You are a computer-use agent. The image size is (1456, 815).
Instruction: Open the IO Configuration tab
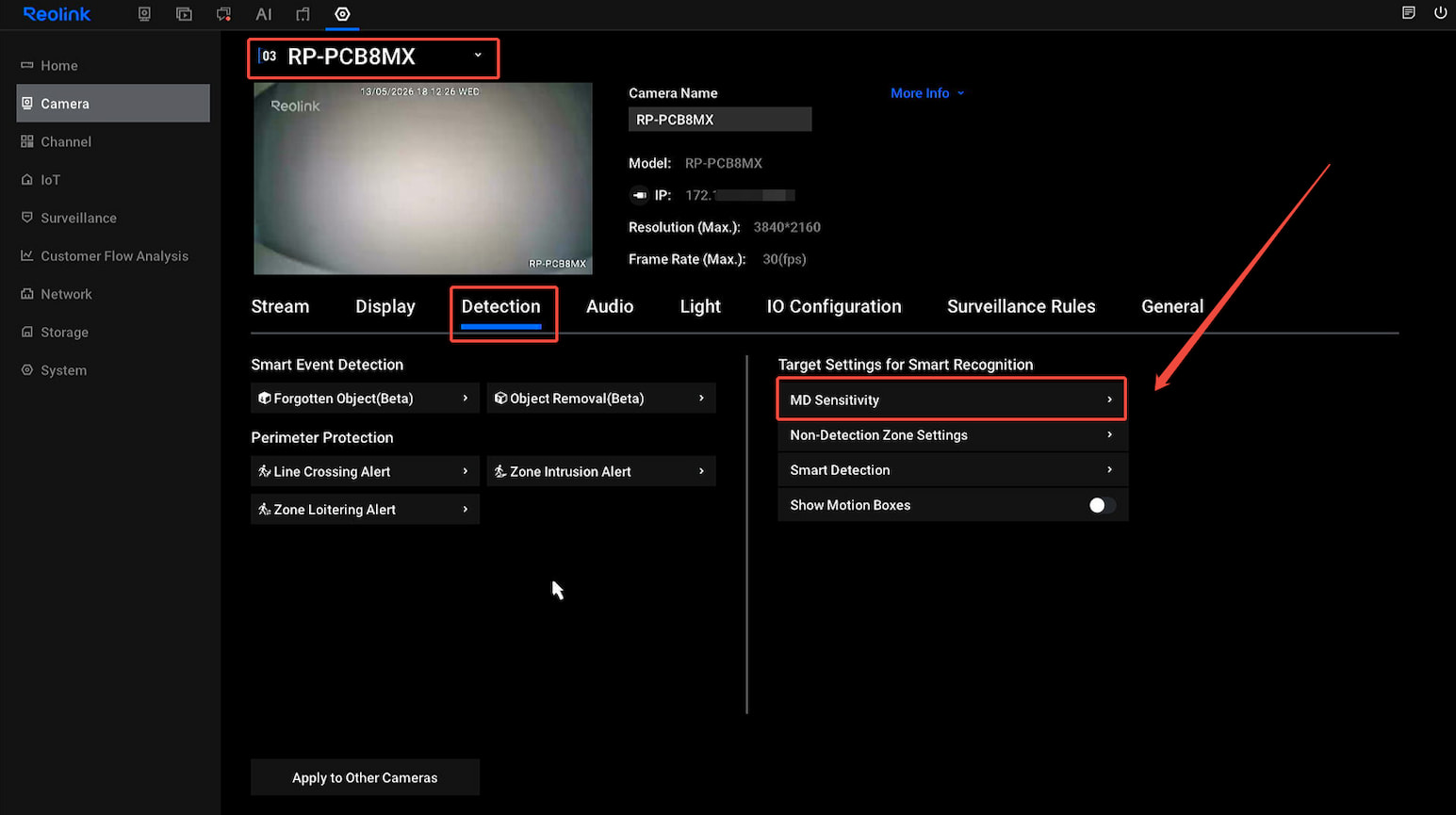pyautogui.click(x=834, y=307)
